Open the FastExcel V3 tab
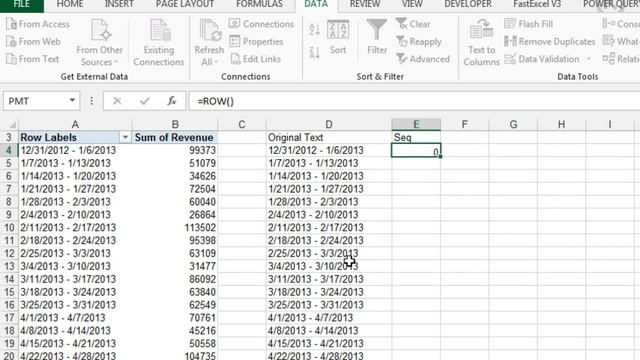Screen dimensions: 640x360 (537, 4)
